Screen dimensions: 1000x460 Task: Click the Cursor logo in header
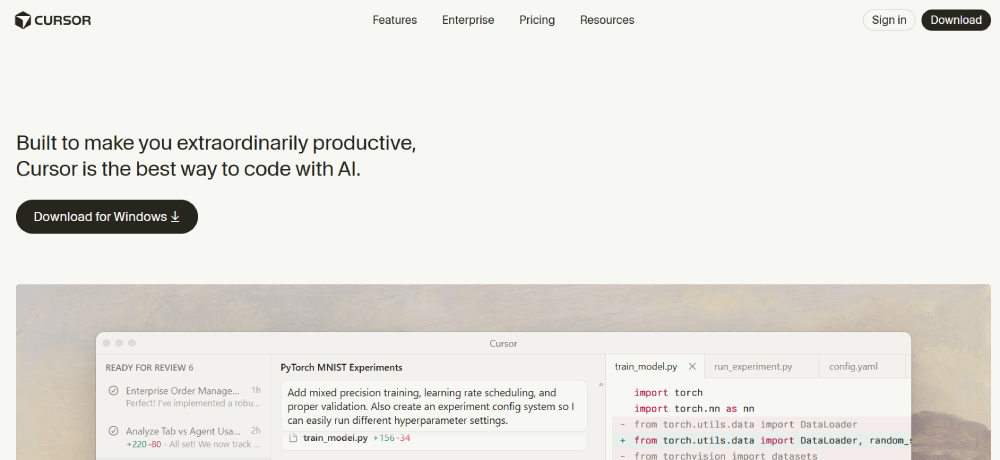tap(53, 20)
